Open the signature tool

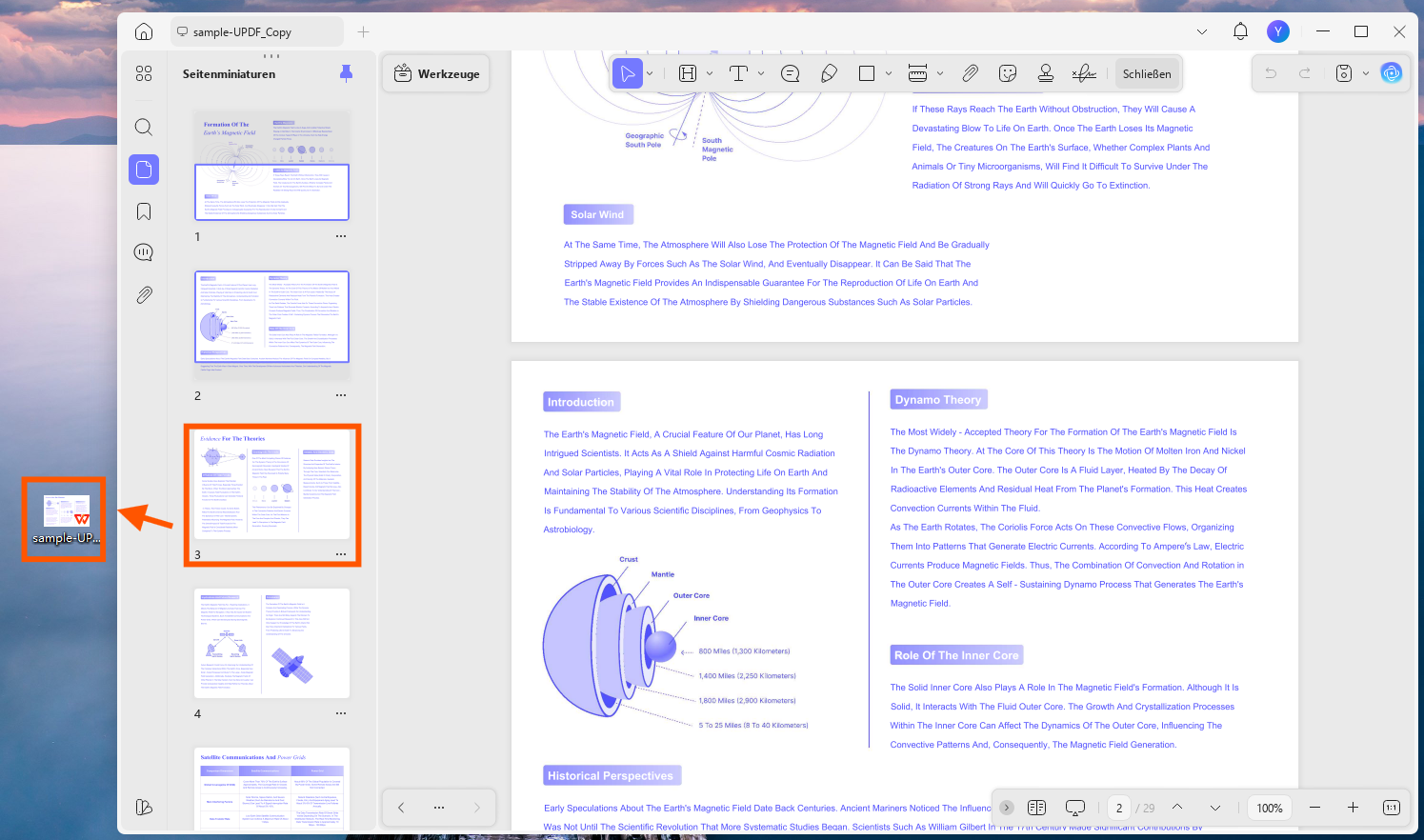pyautogui.click(x=1084, y=73)
